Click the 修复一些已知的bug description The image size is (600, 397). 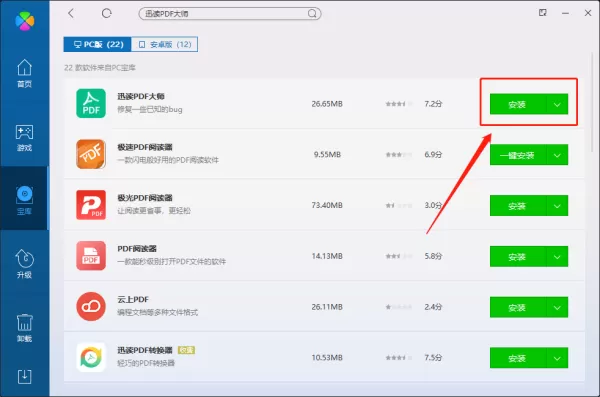pyautogui.click(x=150, y=109)
